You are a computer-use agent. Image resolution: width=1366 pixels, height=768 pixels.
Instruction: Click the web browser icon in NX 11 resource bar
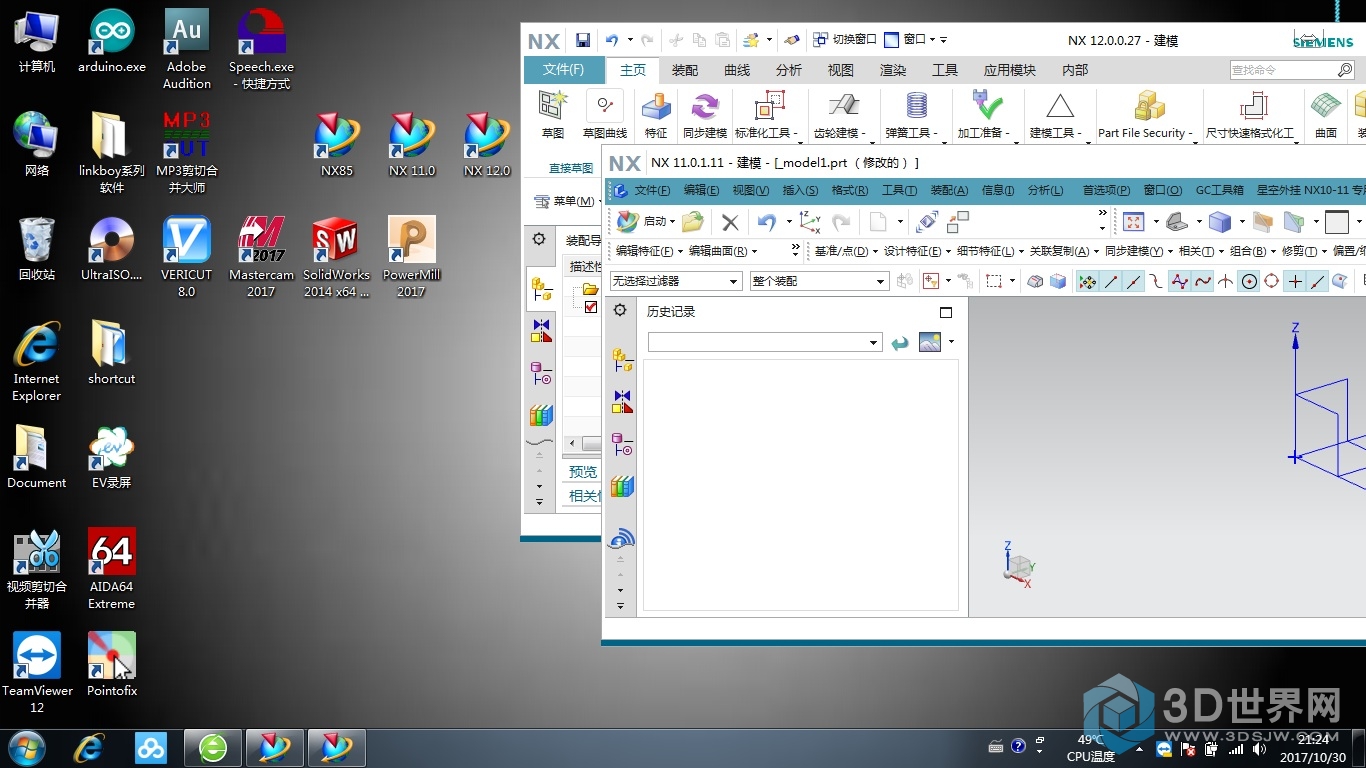pyautogui.click(x=622, y=538)
